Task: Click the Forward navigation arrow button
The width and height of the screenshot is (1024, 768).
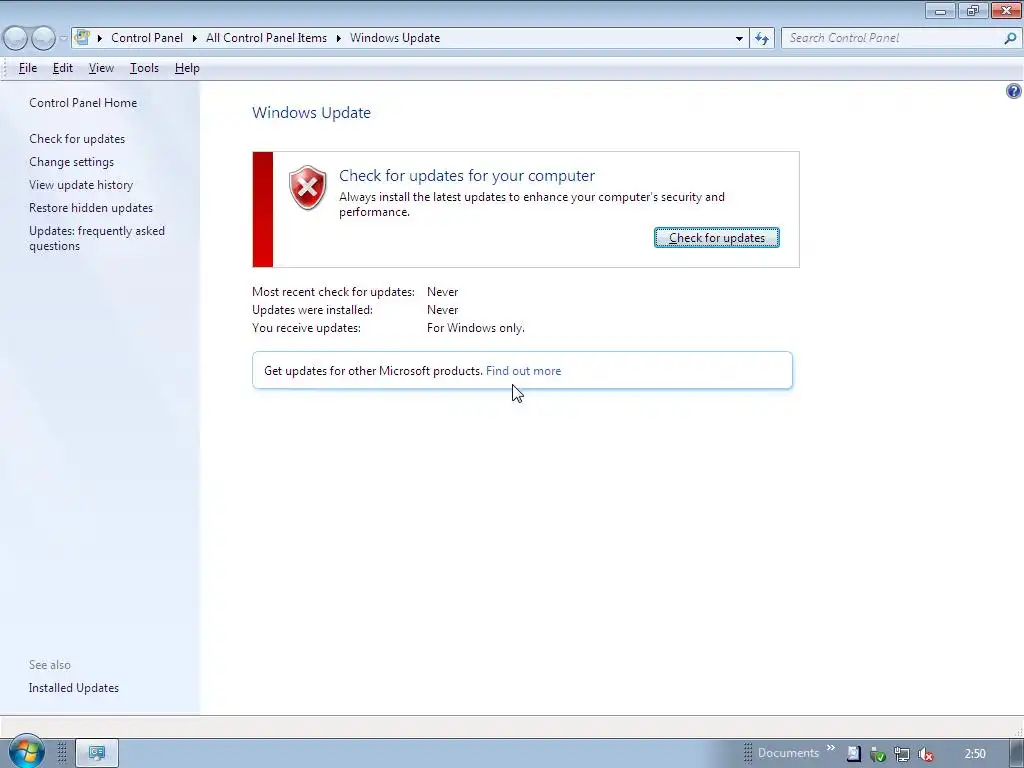Action: coord(43,39)
